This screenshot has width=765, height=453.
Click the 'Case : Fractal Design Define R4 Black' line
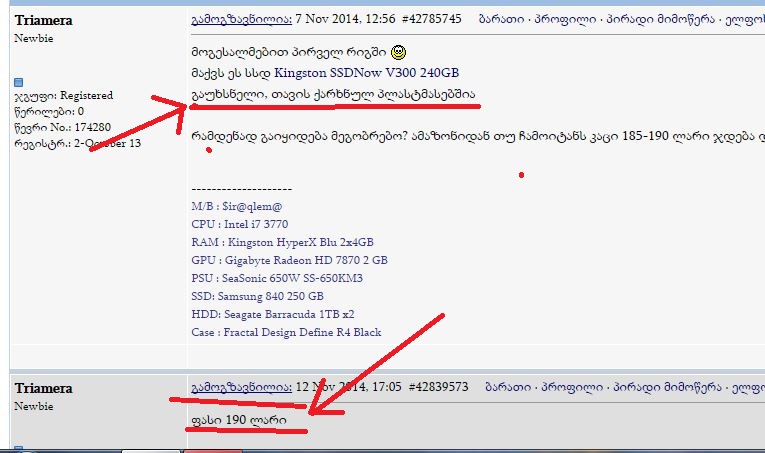[286, 333]
